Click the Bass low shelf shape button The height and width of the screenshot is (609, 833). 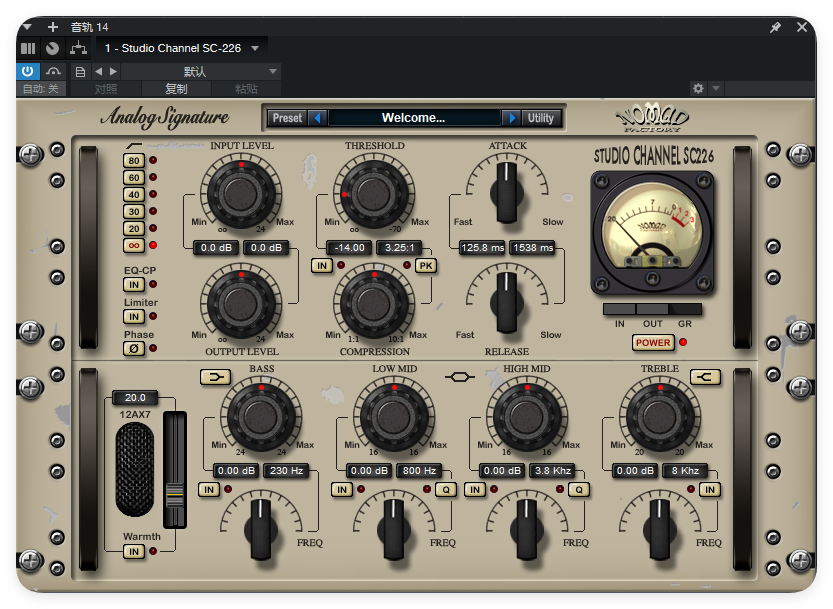click(215, 377)
